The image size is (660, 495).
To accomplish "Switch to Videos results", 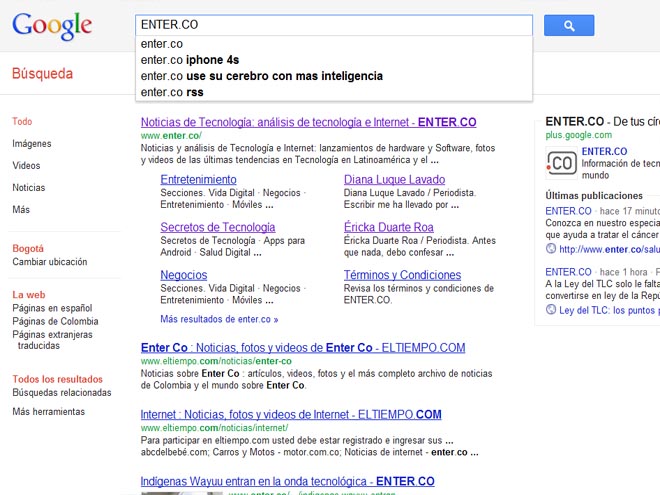I will [x=27, y=165].
